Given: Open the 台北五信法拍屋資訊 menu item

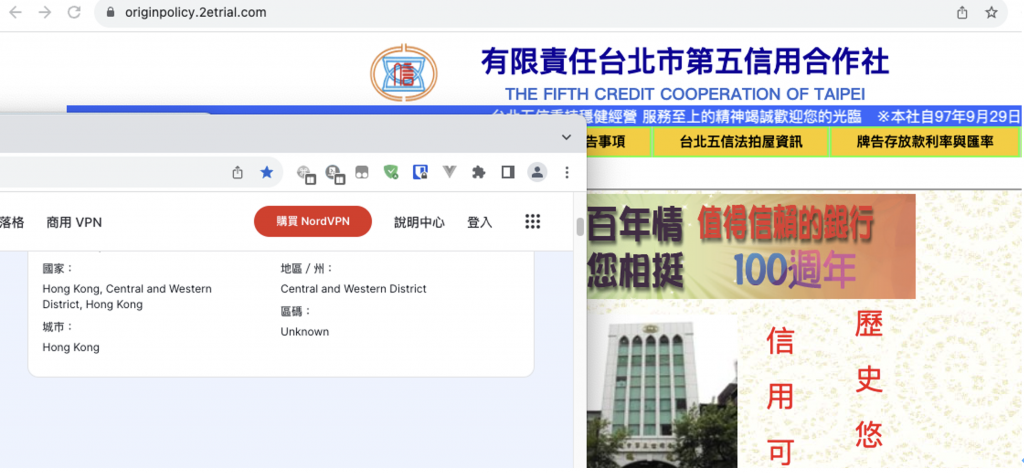Looking at the screenshot, I should [x=741, y=142].
